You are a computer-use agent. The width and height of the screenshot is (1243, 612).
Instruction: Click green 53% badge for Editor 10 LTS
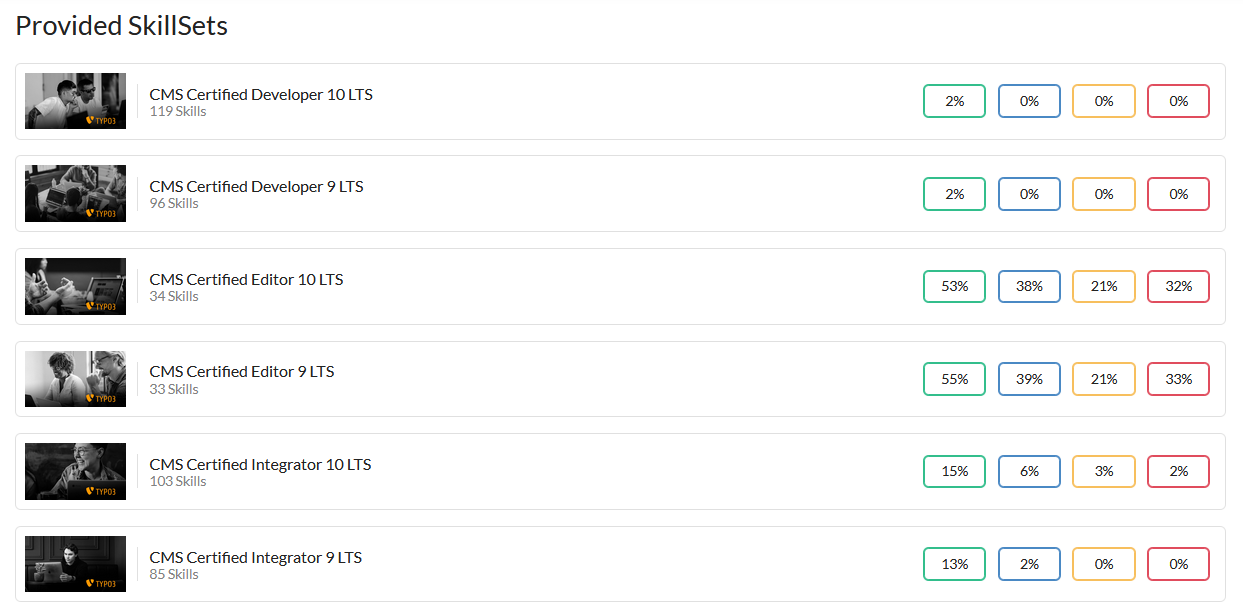954,286
